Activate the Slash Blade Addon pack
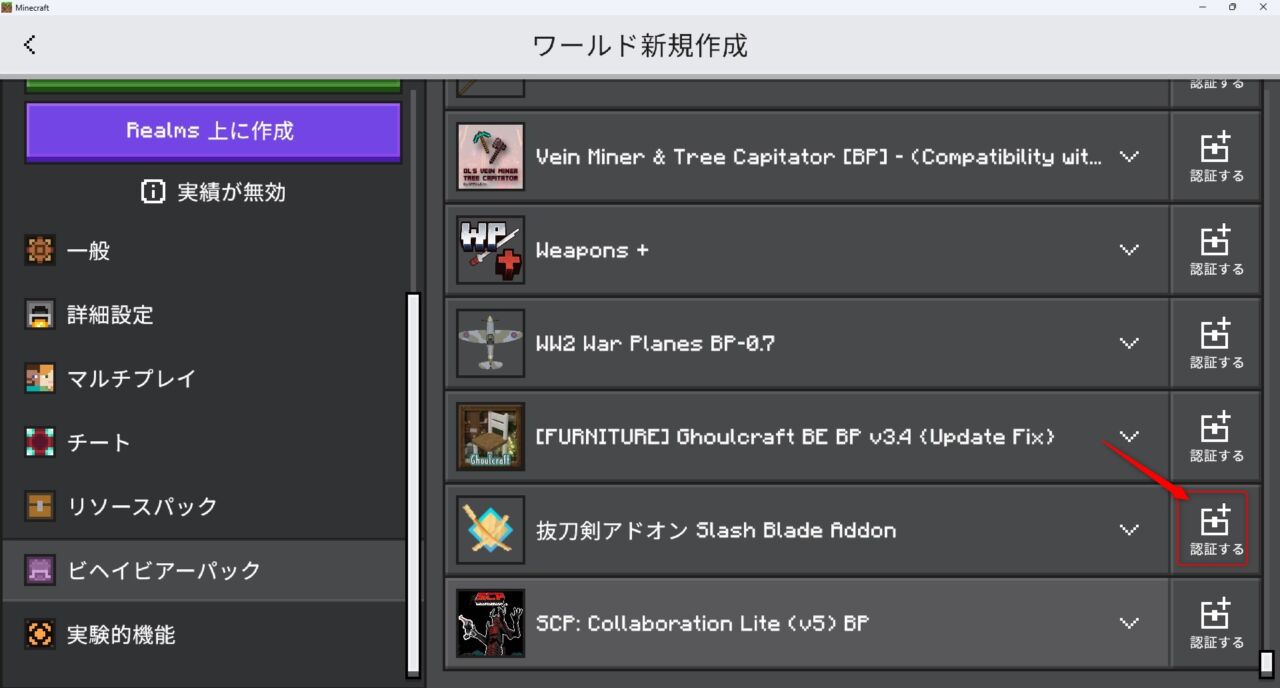 [1216, 530]
